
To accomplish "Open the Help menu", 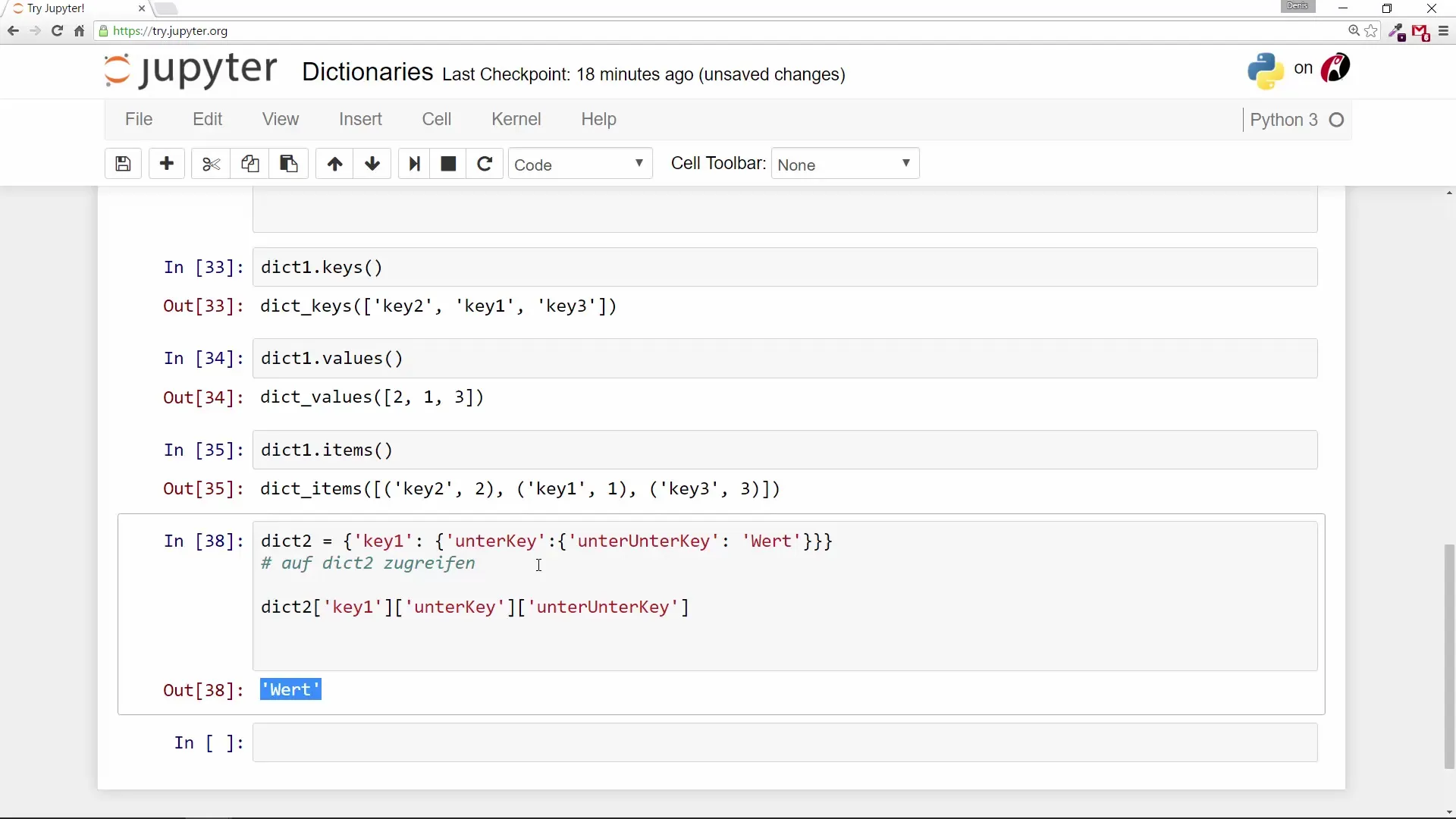I will click(598, 119).
